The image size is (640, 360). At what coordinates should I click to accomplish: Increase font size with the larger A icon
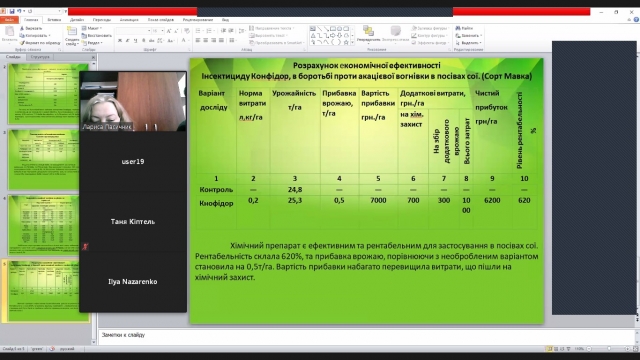169,31
